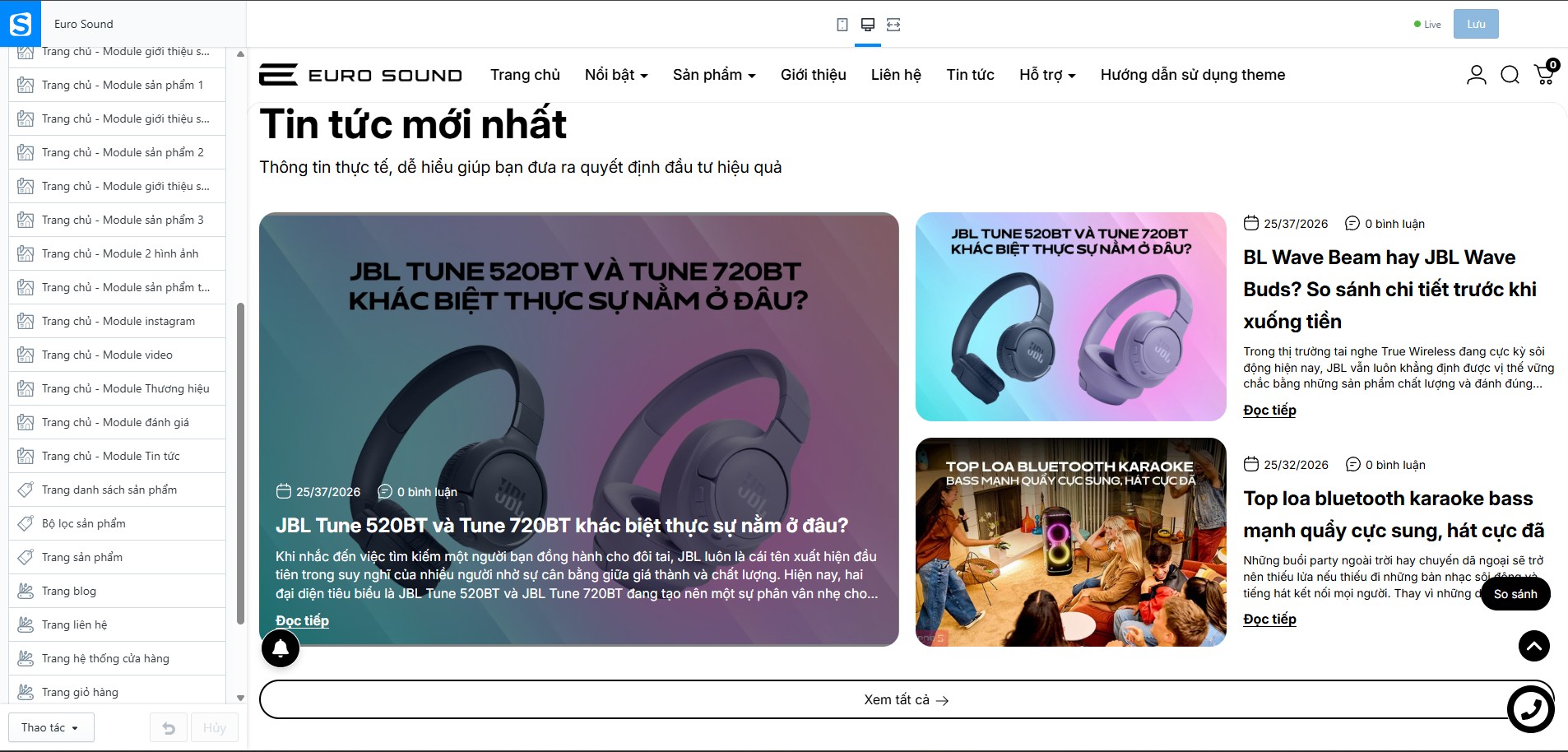Open Liên hệ menu item
The image size is (1568, 752).
(896, 75)
